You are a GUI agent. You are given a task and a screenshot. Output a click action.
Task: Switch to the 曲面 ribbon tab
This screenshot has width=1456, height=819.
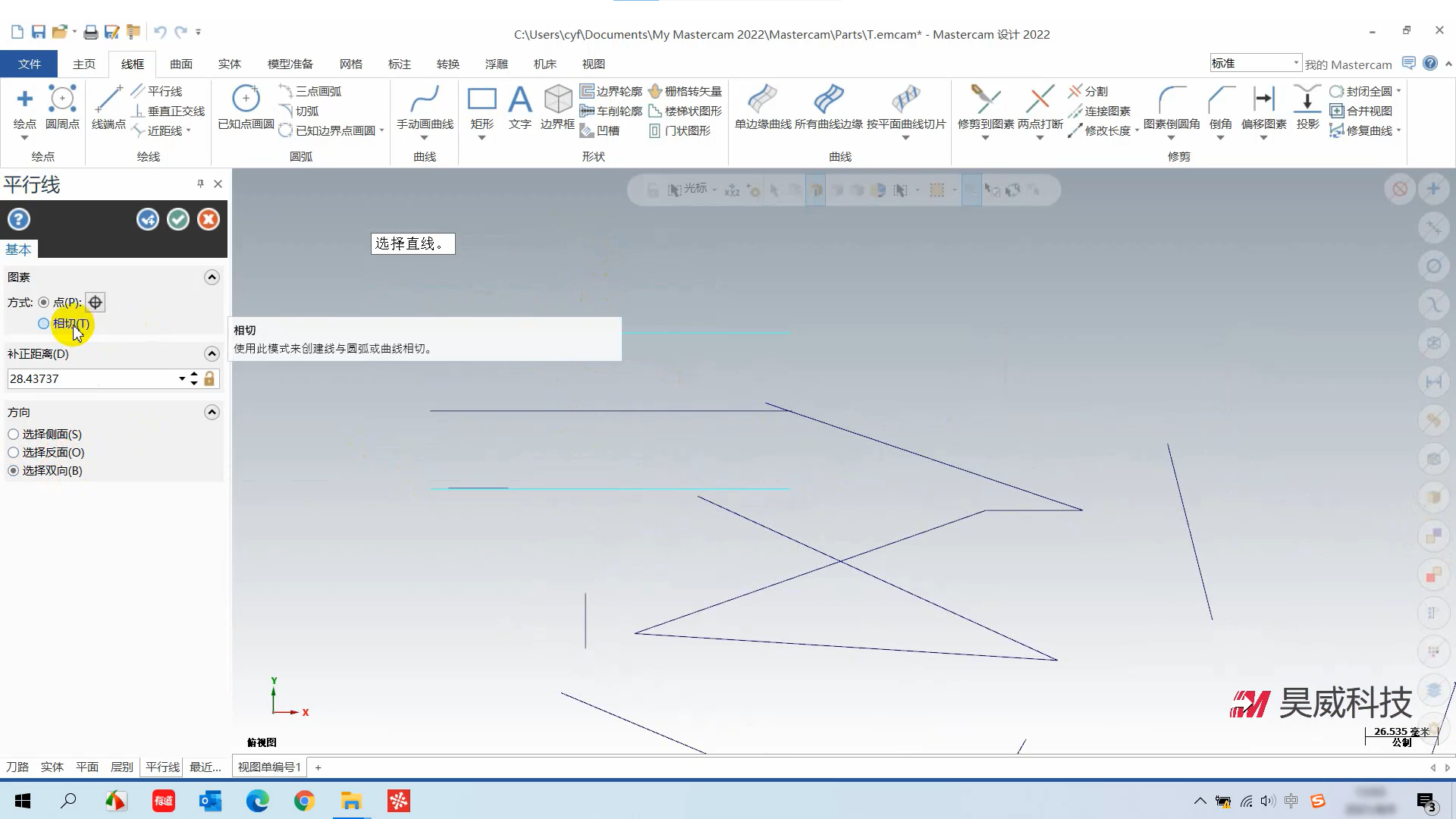pyautogui.click(x=181, y=64)
